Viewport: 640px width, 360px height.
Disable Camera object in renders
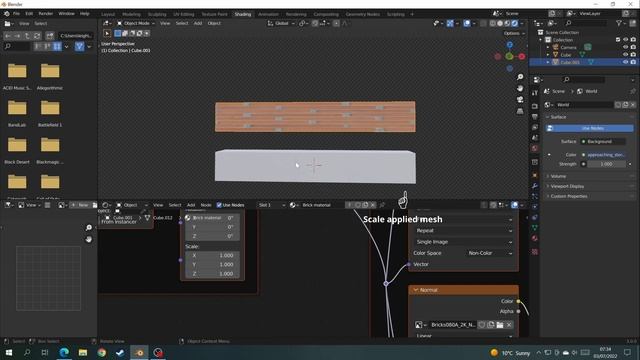(x=633, y=47)
